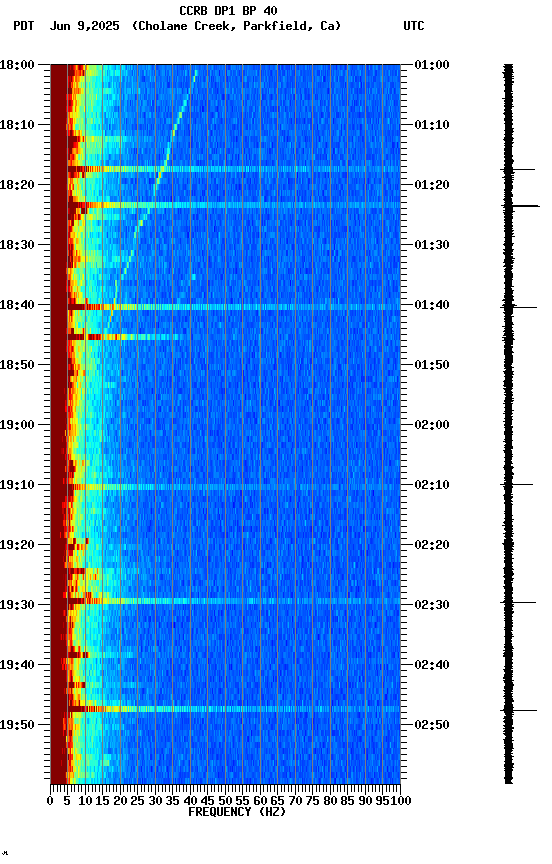Viewport: 552px width, 864px height.
Task: Click the PDT time label 18:20
Action: tap(17, 185)
